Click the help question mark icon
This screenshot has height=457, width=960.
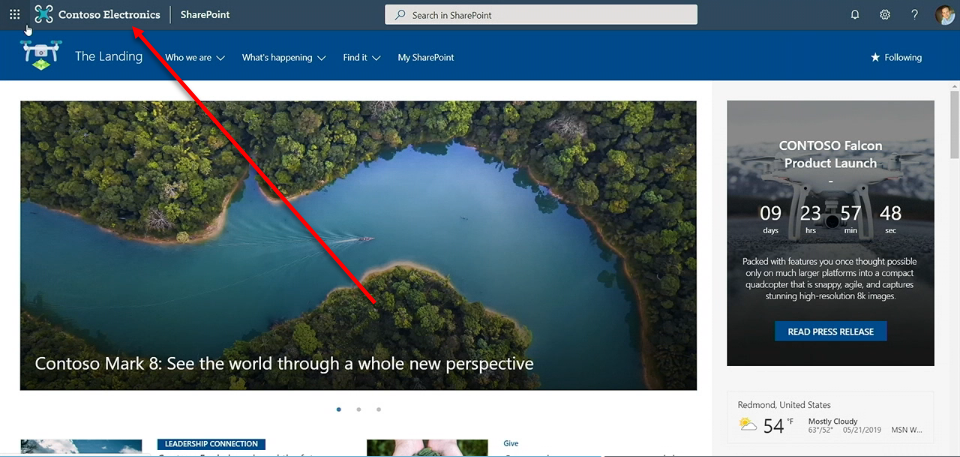tap(914, 15)
